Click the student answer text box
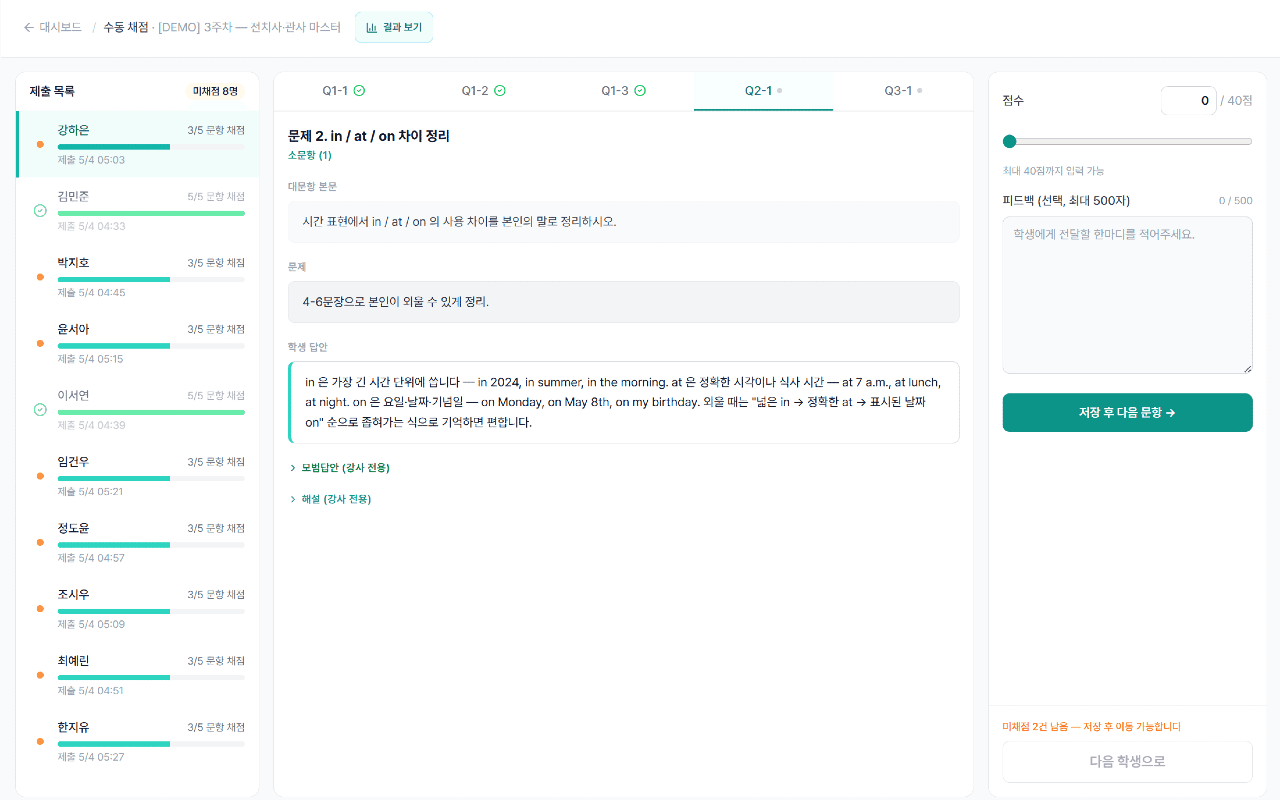Image resolution: width=1280 pixels, height=800 pixels. [623, 402]
